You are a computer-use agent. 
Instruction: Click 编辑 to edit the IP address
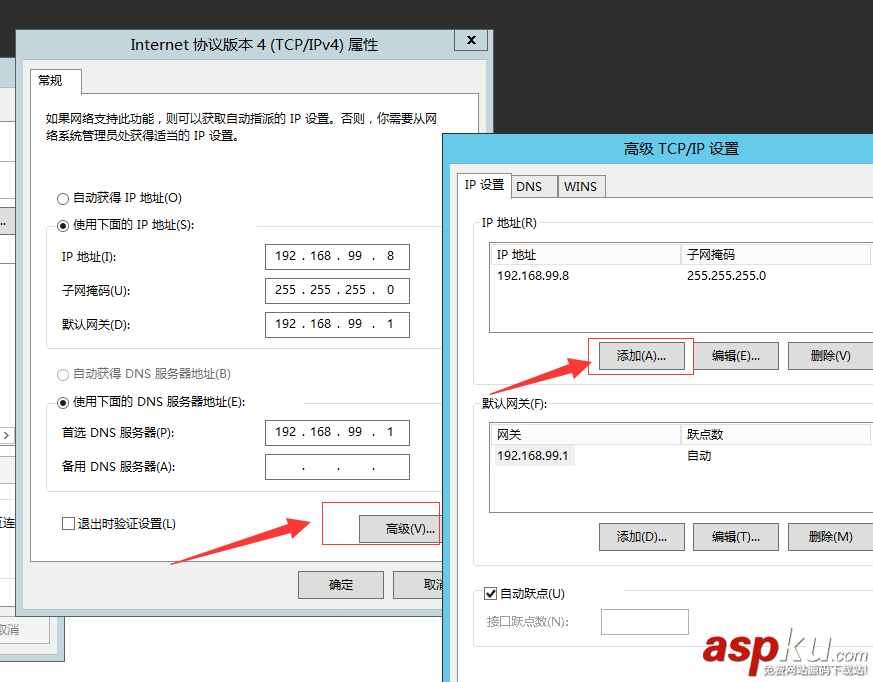coord(737,355)
